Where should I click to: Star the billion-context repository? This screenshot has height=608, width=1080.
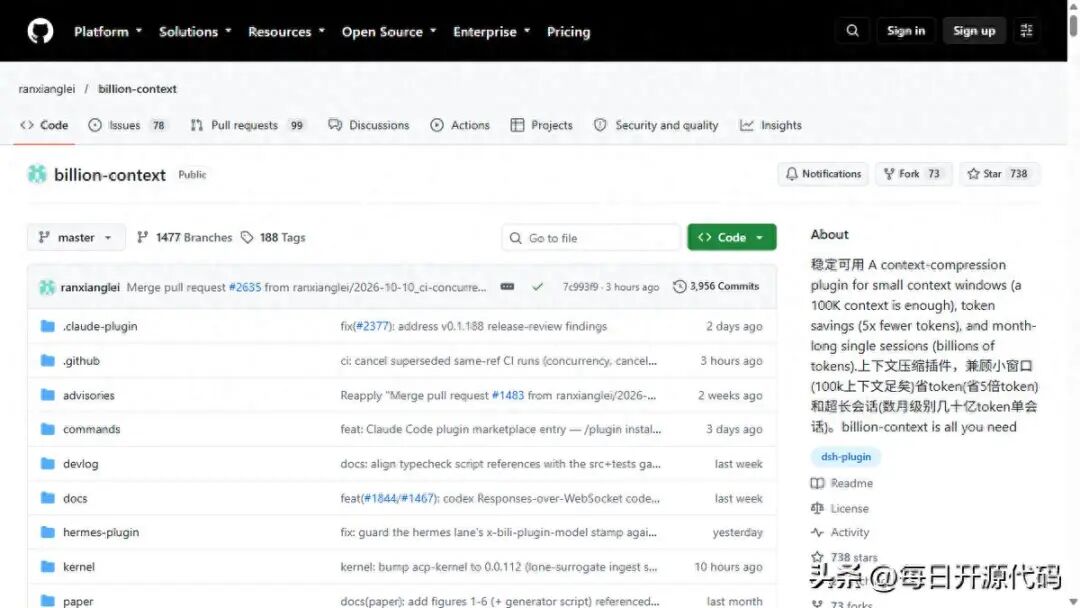tap(999, 174)
